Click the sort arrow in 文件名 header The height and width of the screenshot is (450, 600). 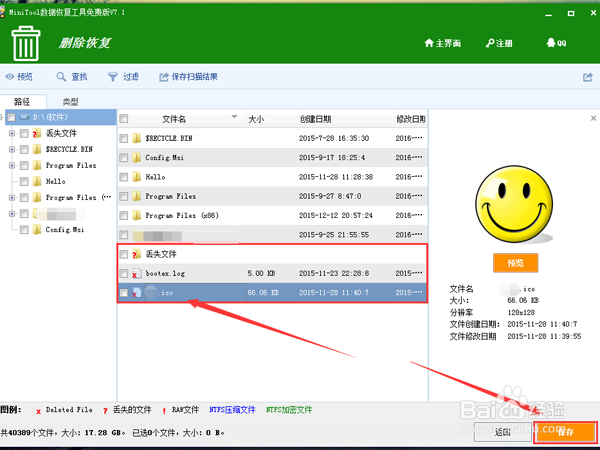click(235, 117)
